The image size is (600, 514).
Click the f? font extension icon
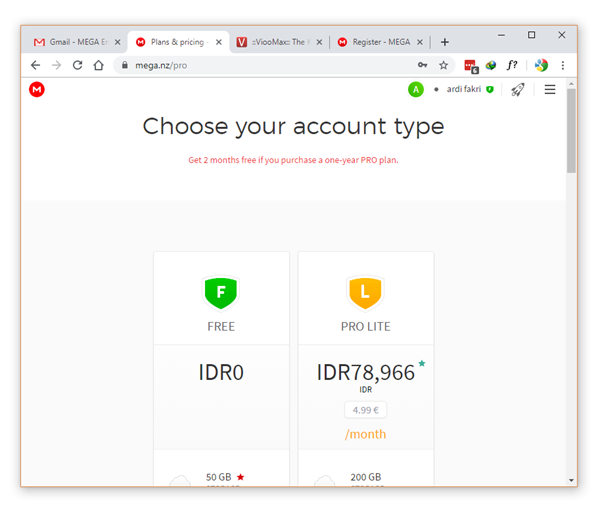click(x=512, y=65)
